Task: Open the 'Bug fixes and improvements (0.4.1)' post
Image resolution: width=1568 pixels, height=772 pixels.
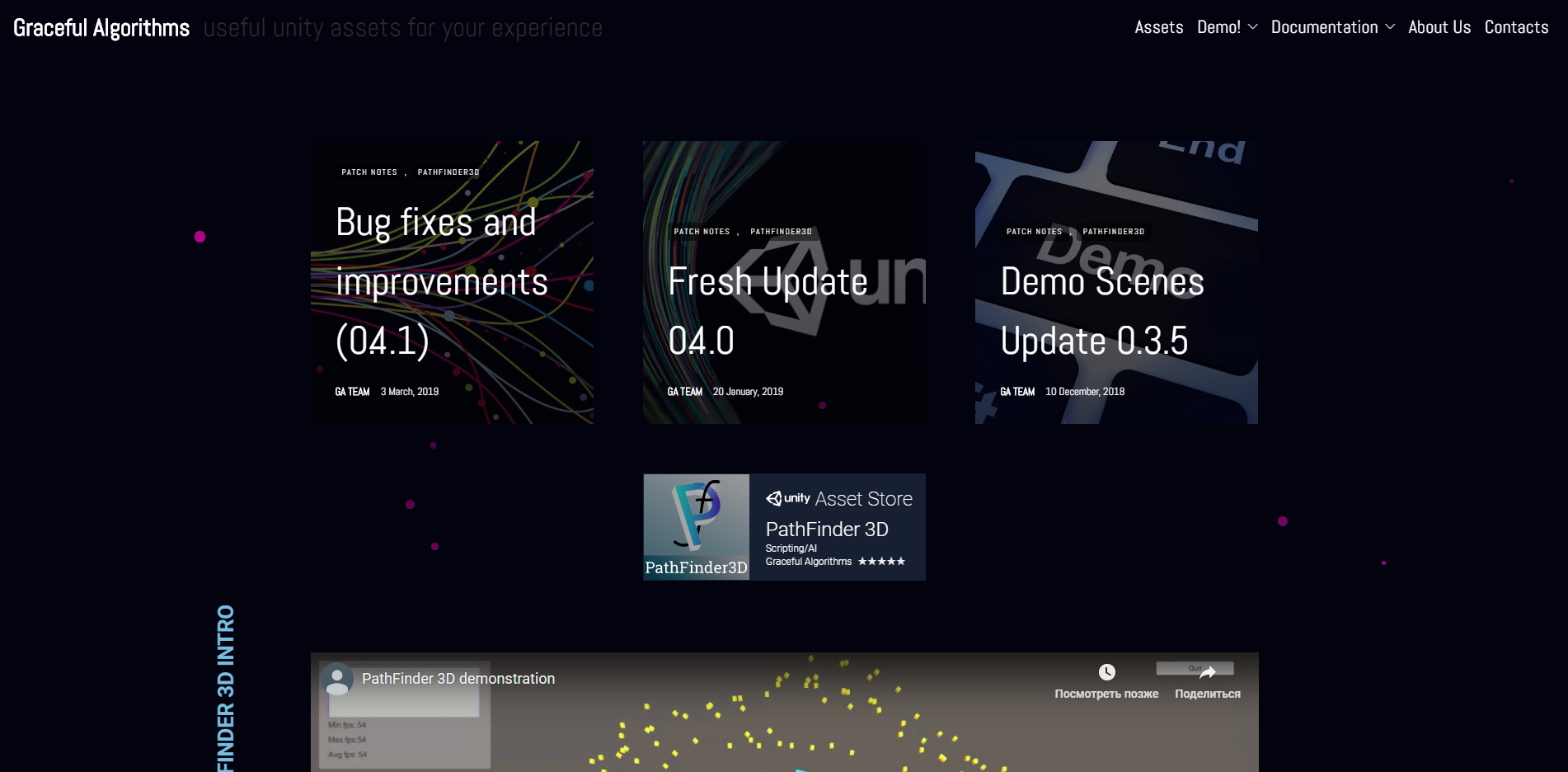Action: click(442, 281)
